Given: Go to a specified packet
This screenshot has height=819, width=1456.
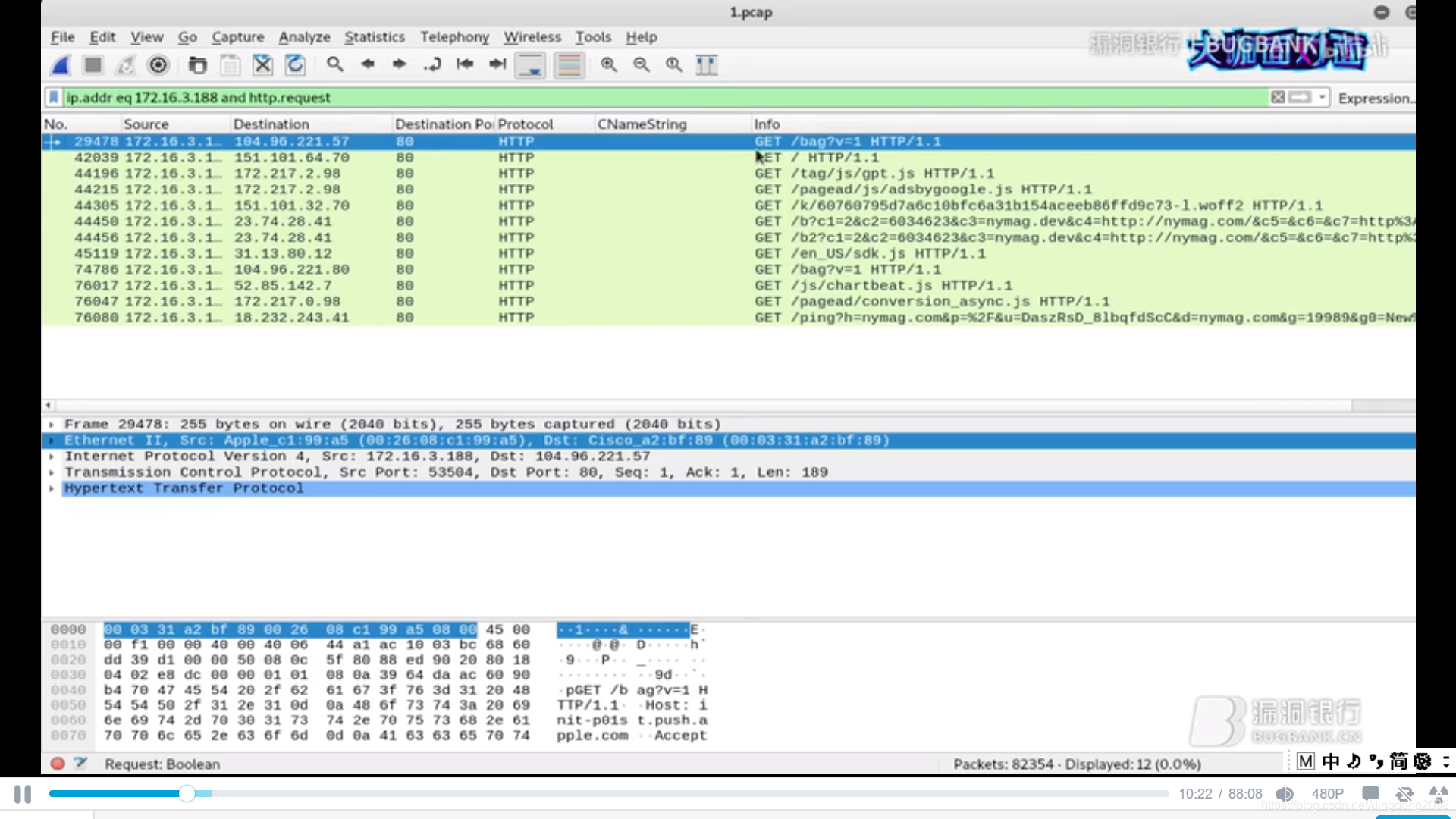Looking at the screenshot, I should (x=432, y=65).
